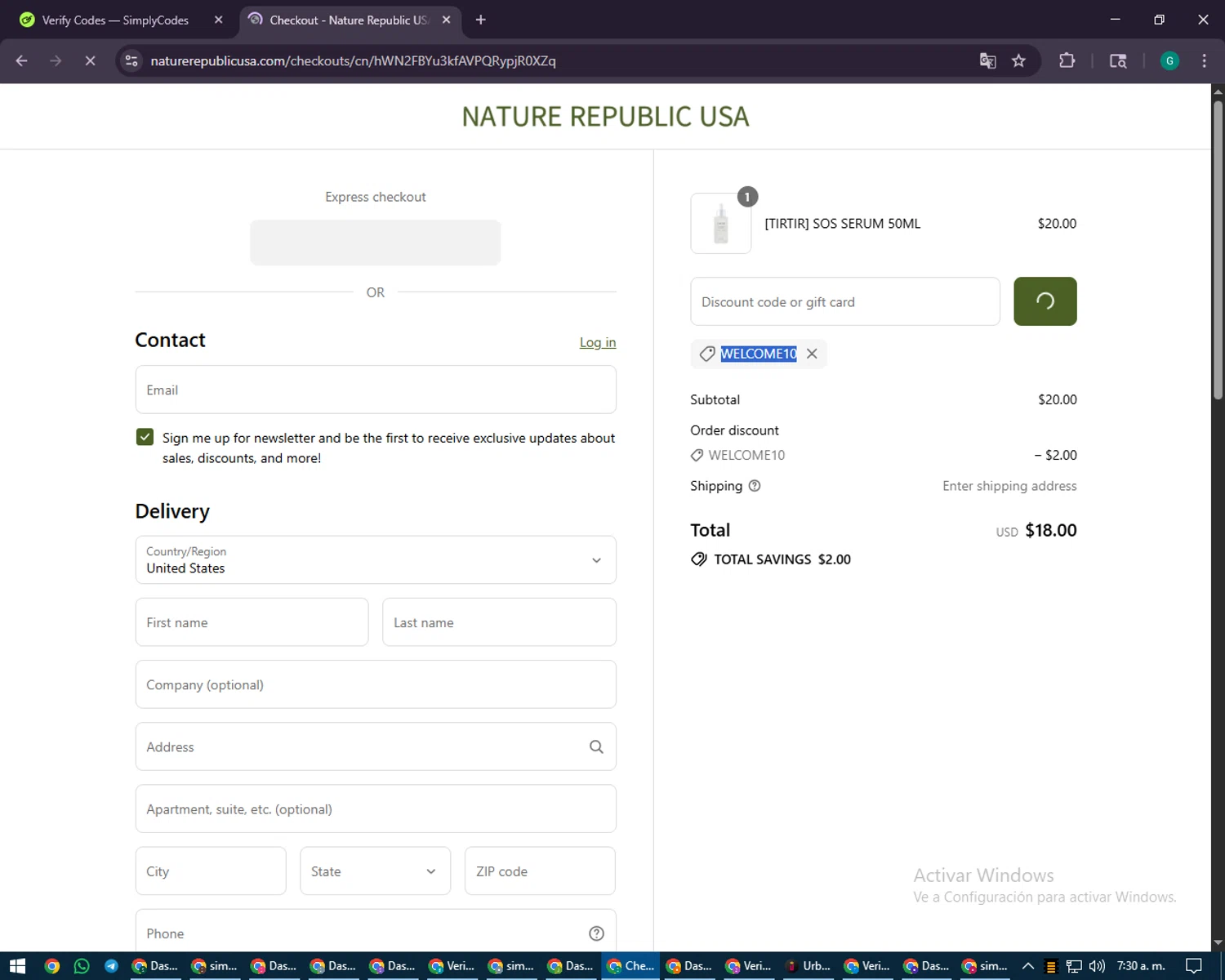Open WhatsApp from the taskbar
The image size is (1225, 980).
coord(82,966)
